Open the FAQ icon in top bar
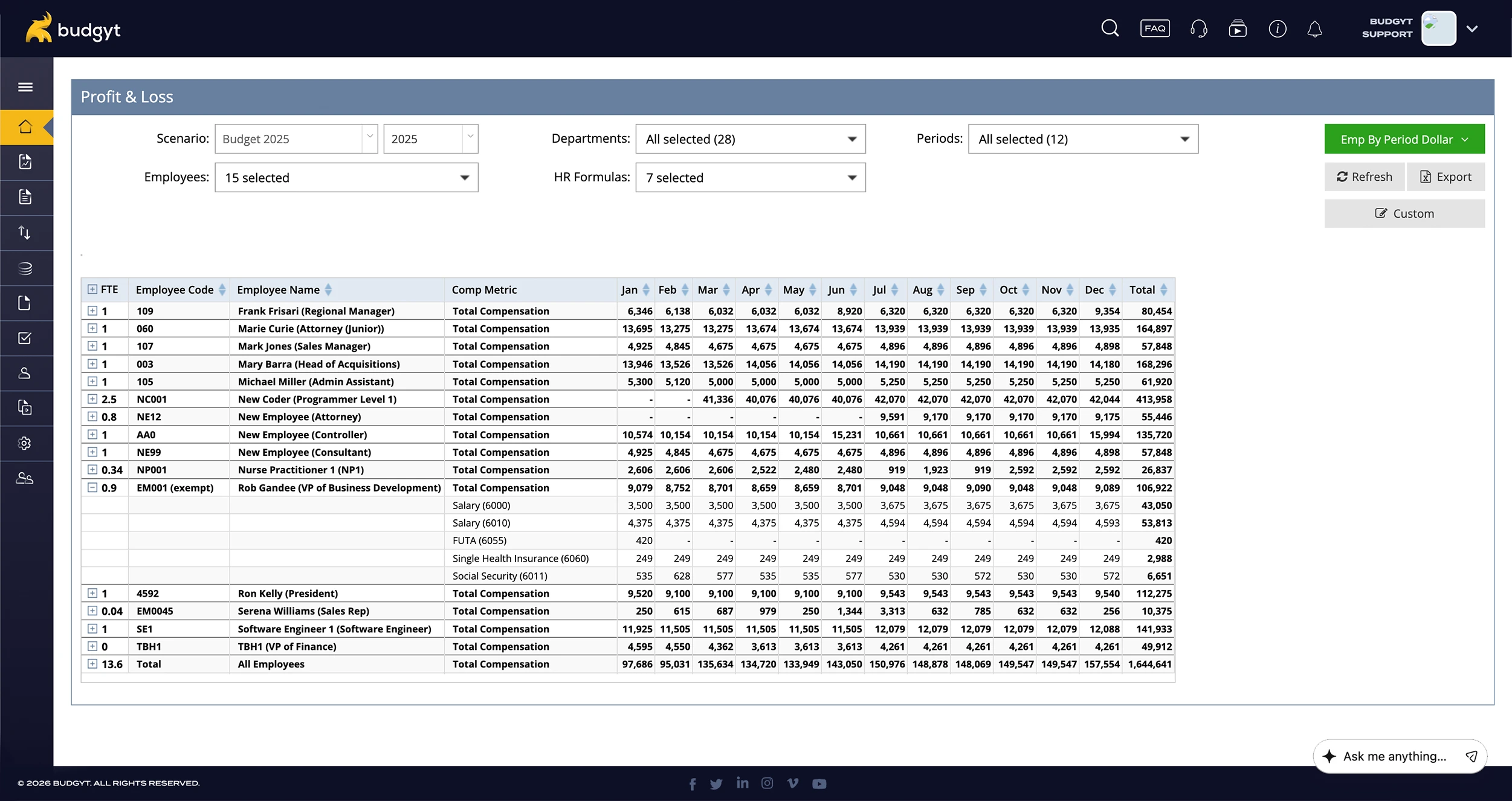 click(1155, 28)
